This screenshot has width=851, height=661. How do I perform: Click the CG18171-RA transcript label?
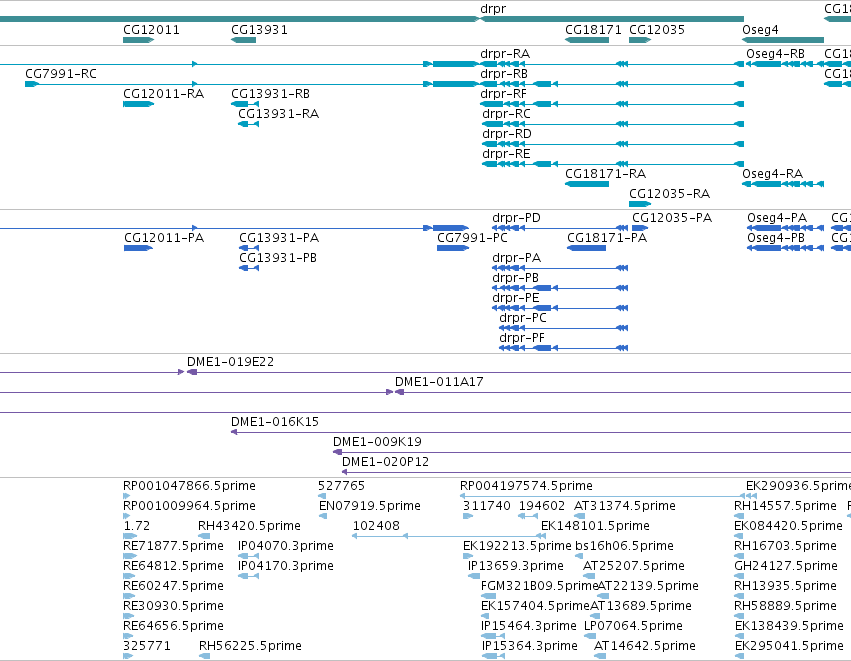click(605, 174)
